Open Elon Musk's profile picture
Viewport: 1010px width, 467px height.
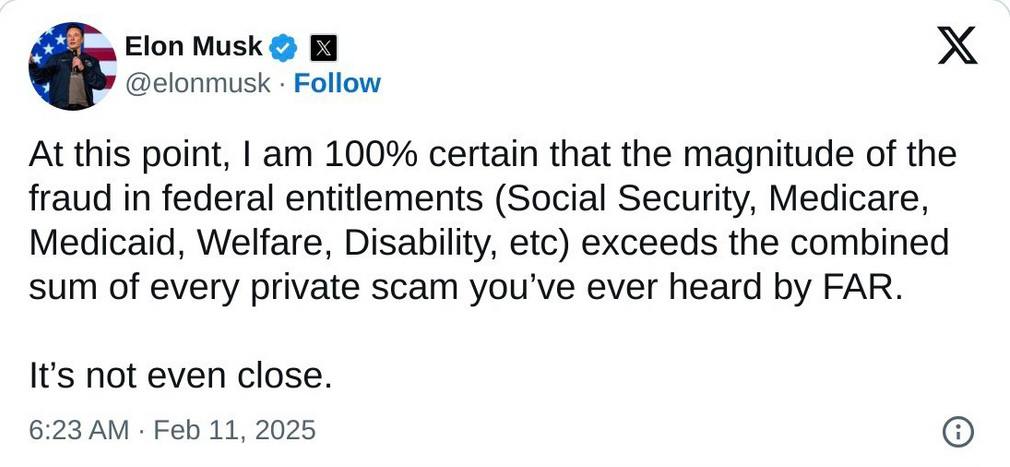tap(72, 63)
